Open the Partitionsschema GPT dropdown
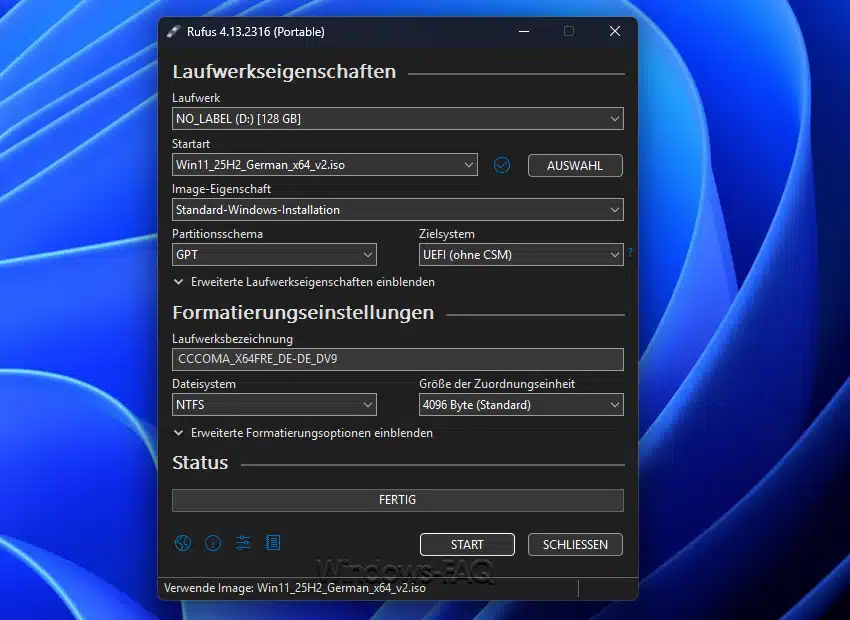The height and width of the screenshot is (620, 850). (274, 255)
